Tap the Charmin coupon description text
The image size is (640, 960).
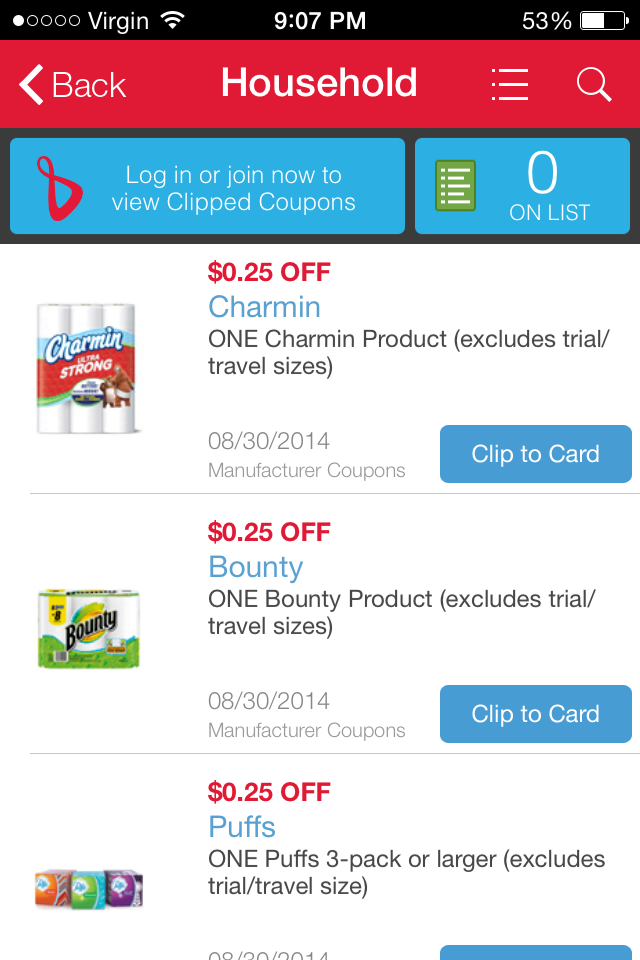[408, 353]
